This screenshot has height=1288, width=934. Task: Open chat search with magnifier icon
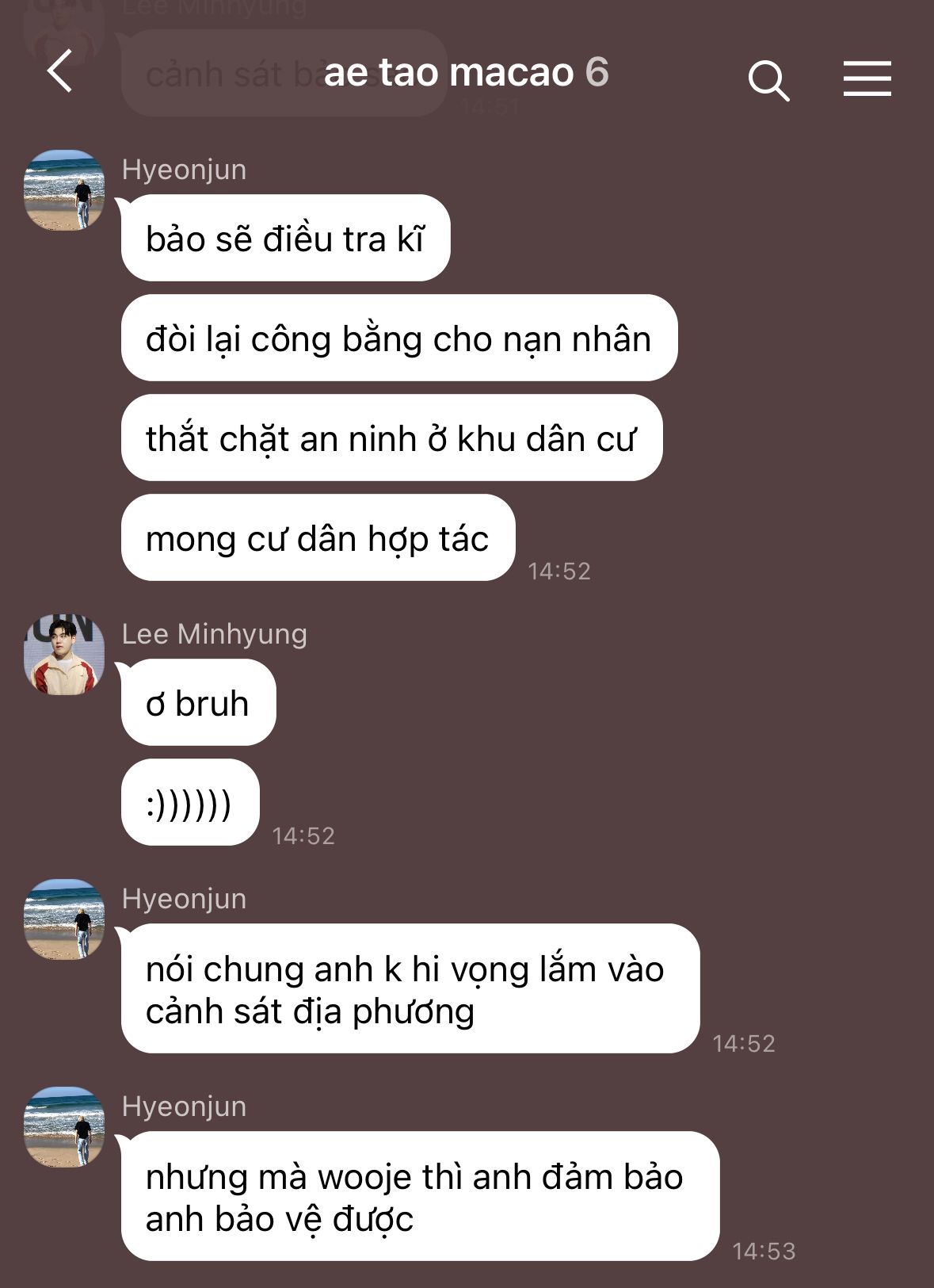tap(768, 80)
